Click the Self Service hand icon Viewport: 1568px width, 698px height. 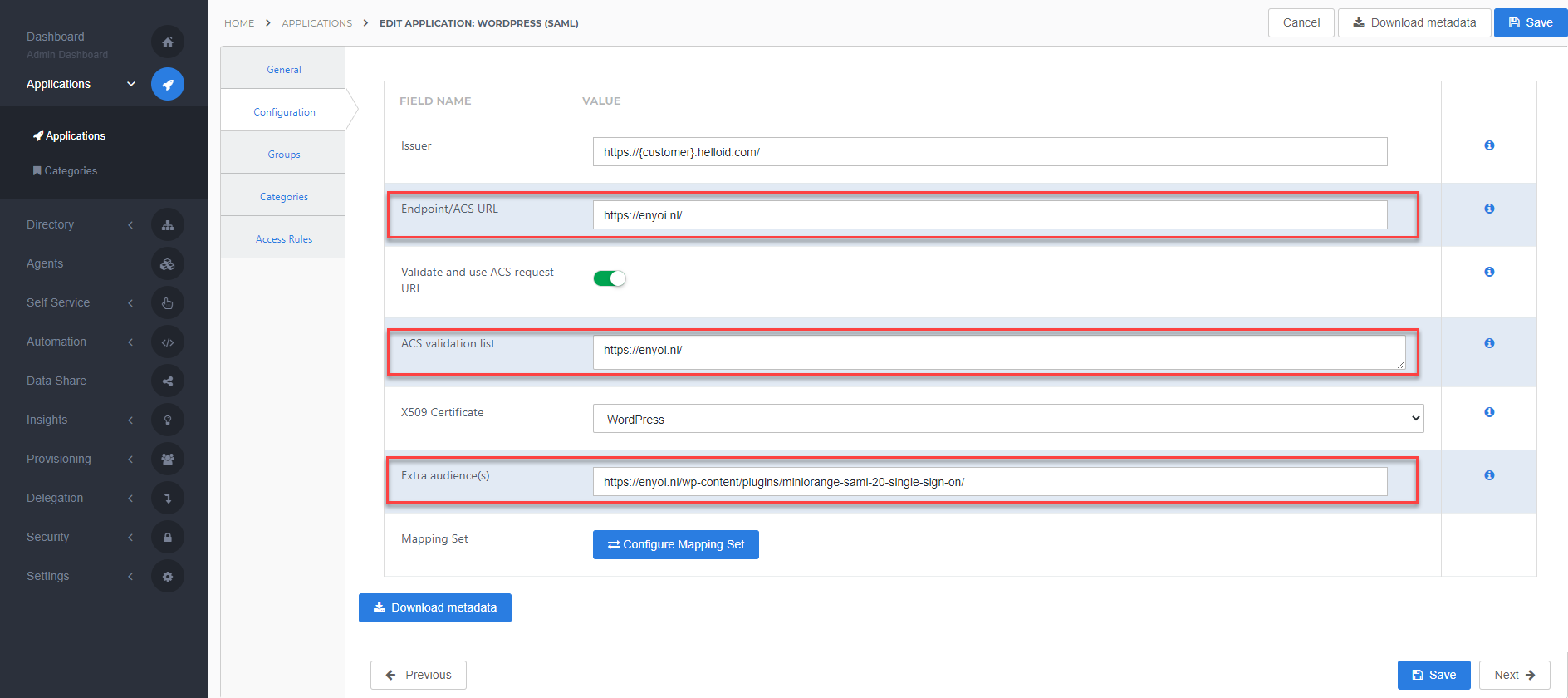coord(168,303)
